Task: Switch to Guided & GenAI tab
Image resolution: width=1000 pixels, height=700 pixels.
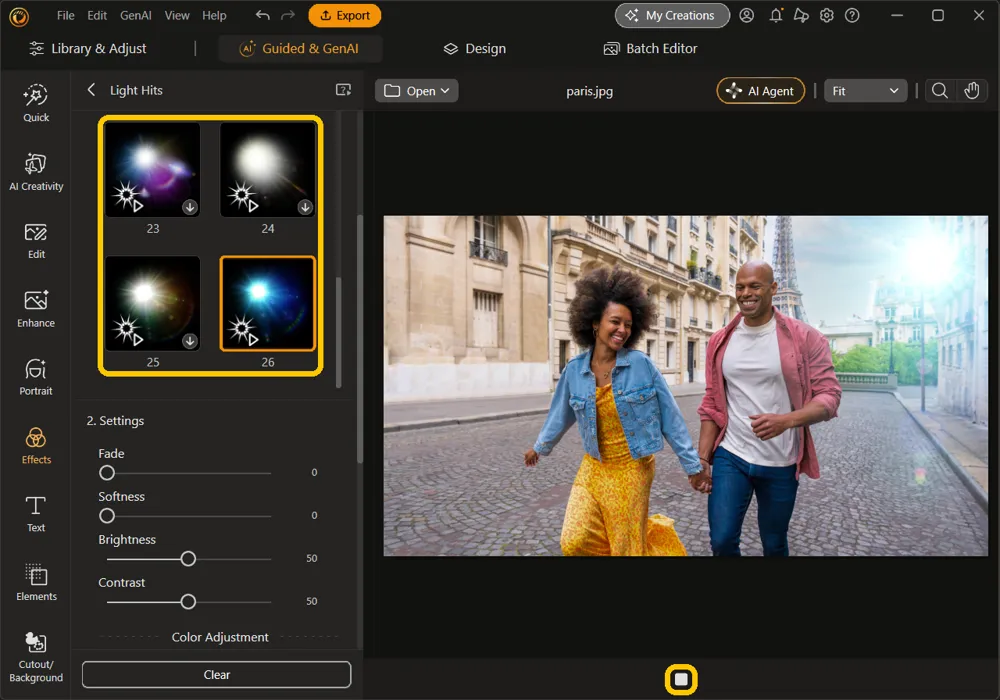Action: point(299,48)
